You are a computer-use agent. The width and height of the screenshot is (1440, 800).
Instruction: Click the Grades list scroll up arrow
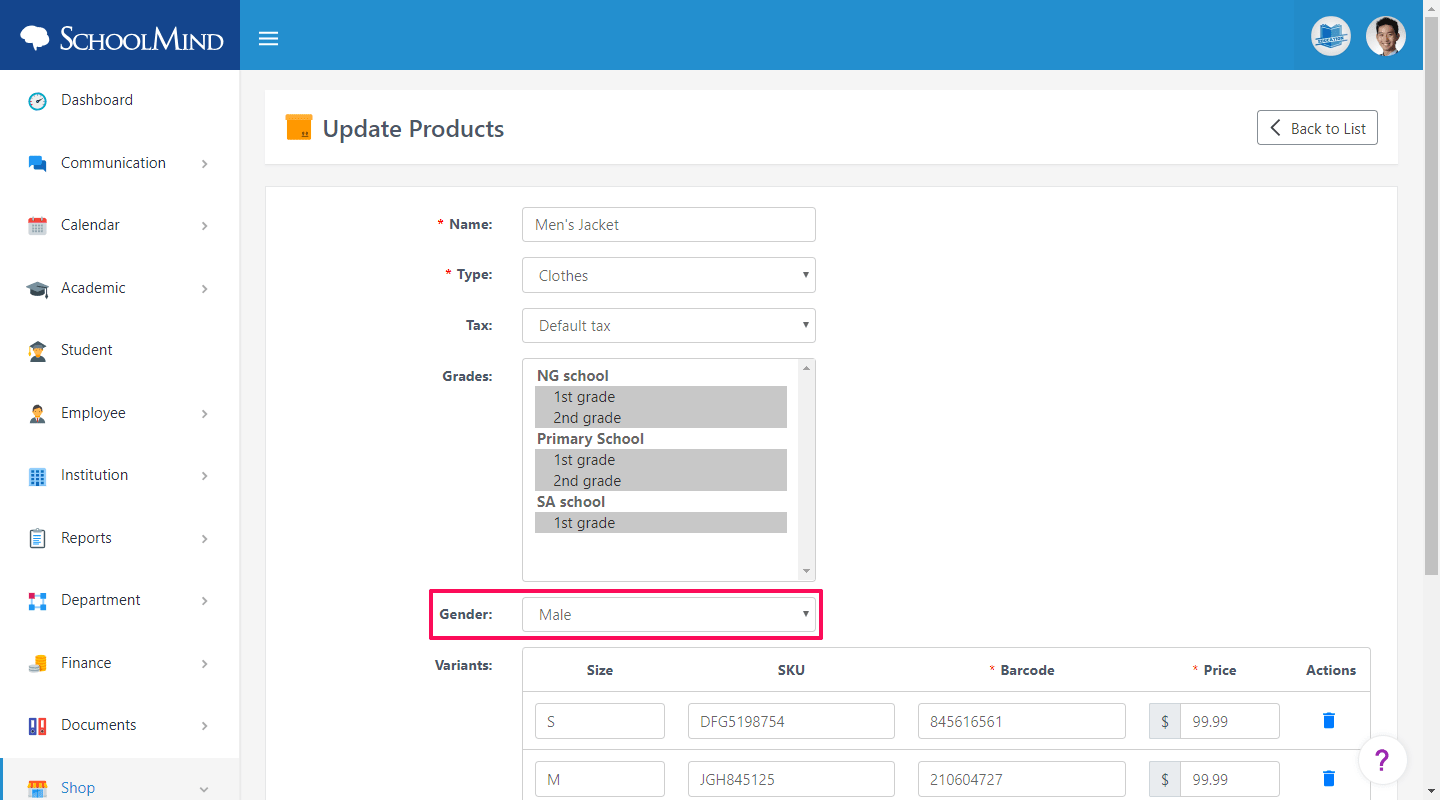(807, 368)
